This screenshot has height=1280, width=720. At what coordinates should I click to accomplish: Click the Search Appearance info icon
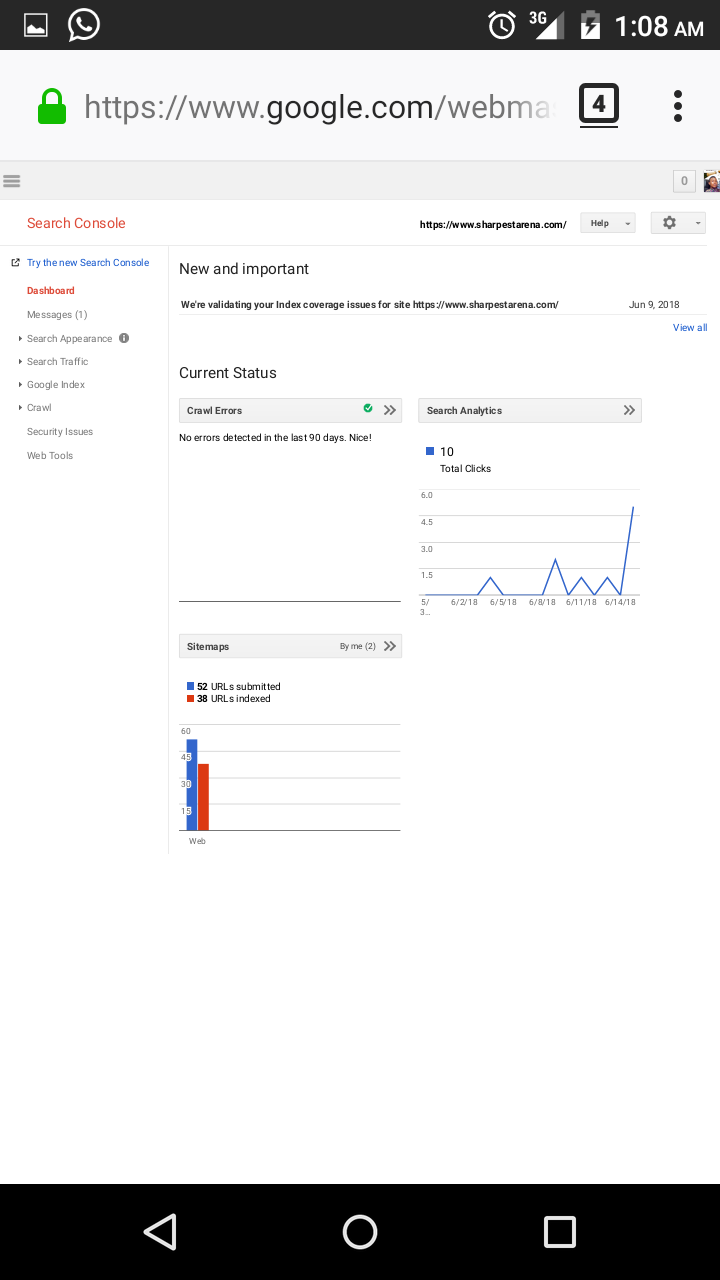[124, 338]
